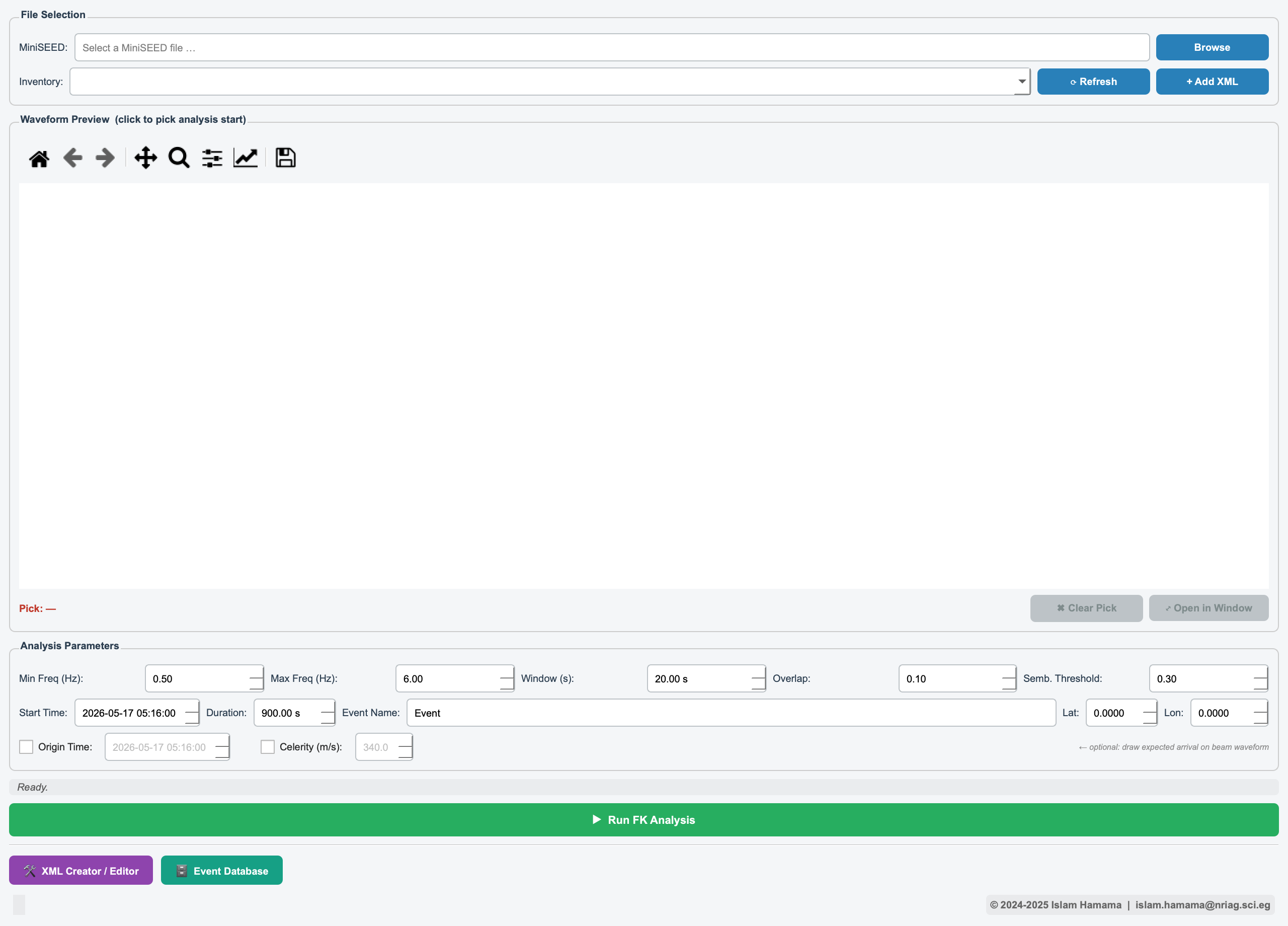1288x926 pixels.
Task: Click the Browse button for MiniSEED
Action: tap(1212, 48)
